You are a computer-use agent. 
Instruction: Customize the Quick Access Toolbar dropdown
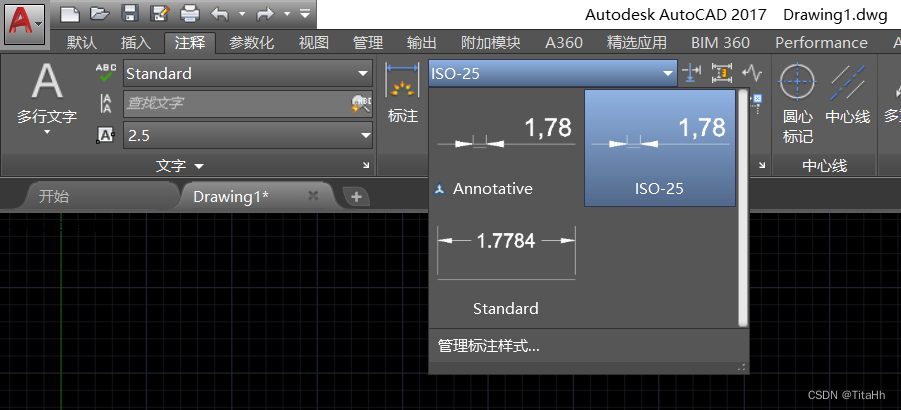(x=305, y=13)
